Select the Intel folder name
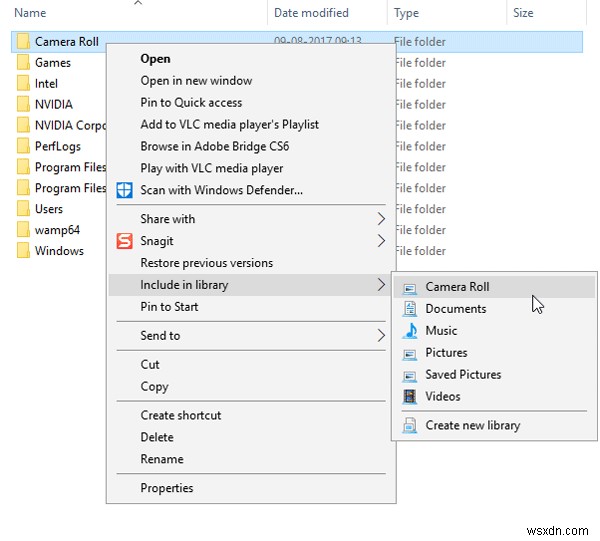 coord(46,83)
